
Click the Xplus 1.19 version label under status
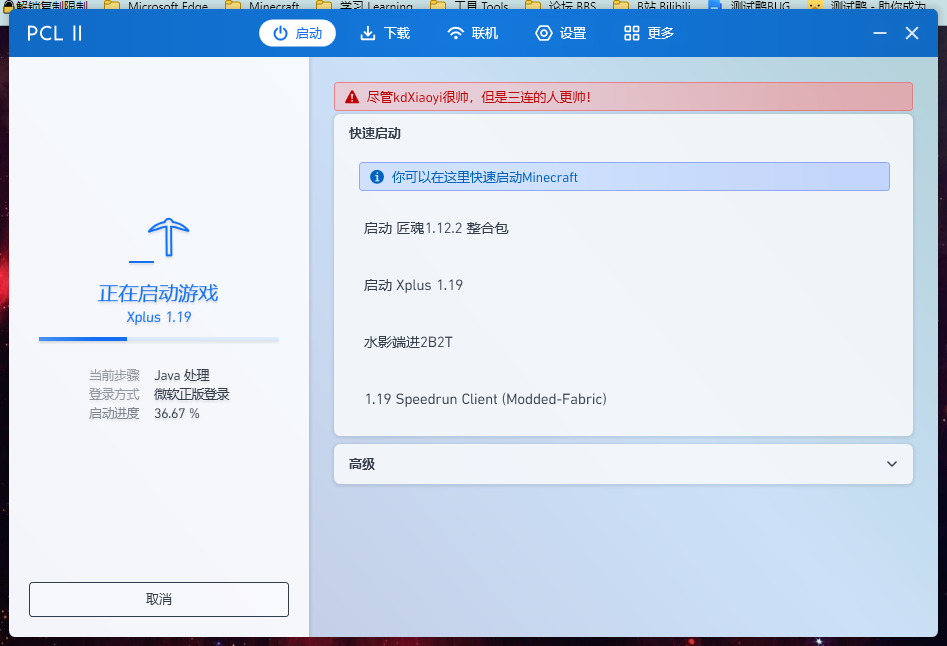[159, 318]
